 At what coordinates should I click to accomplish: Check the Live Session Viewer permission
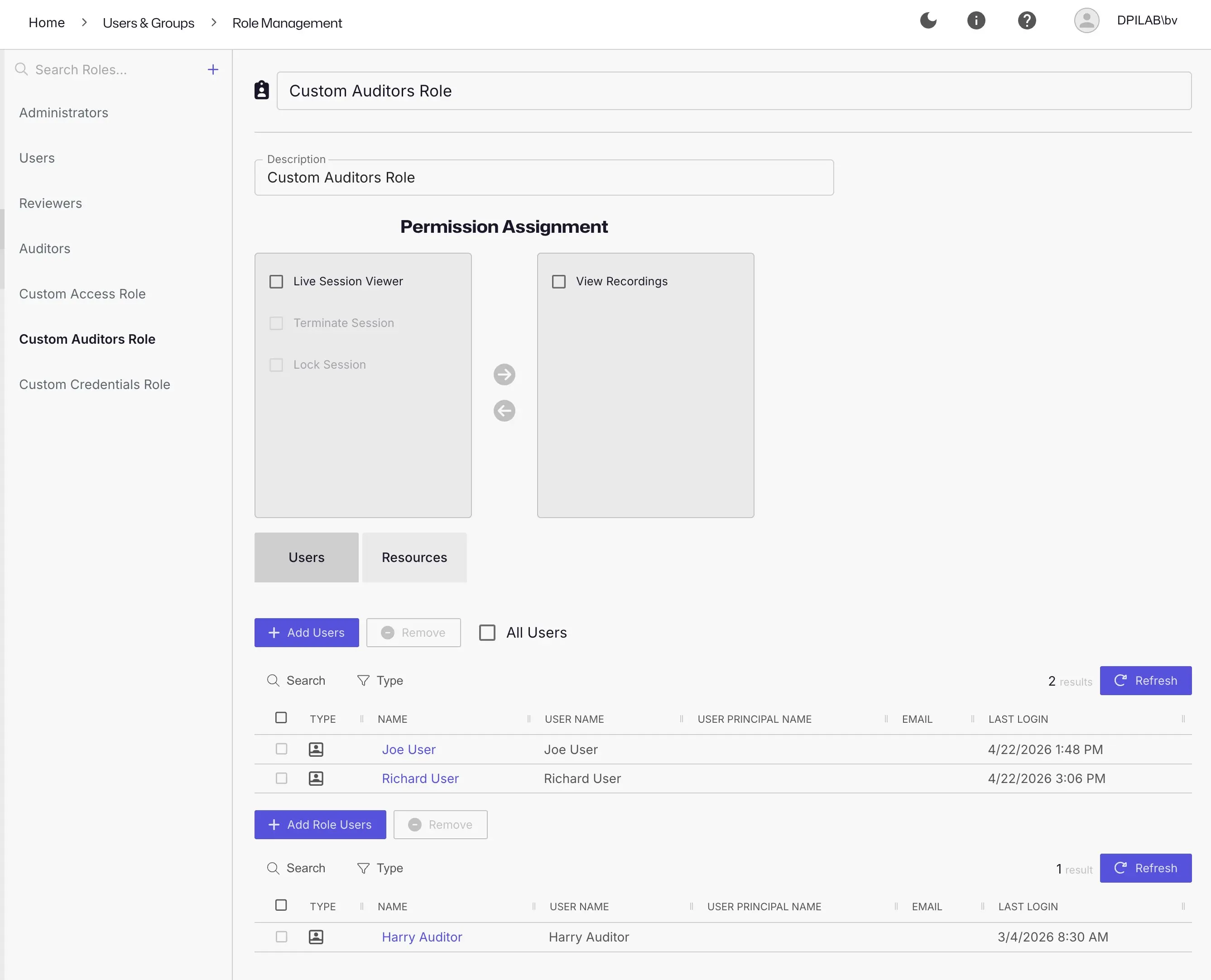(x=276, y=281)
